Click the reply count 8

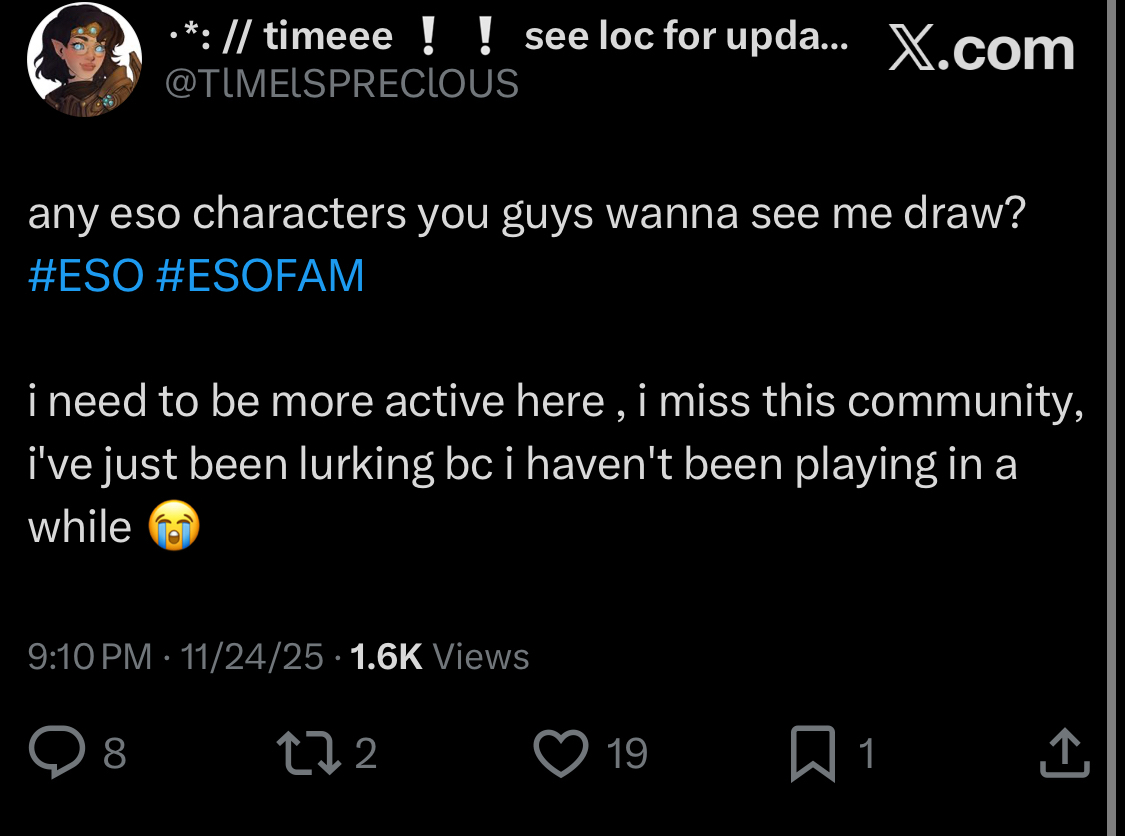pos(115,754)
